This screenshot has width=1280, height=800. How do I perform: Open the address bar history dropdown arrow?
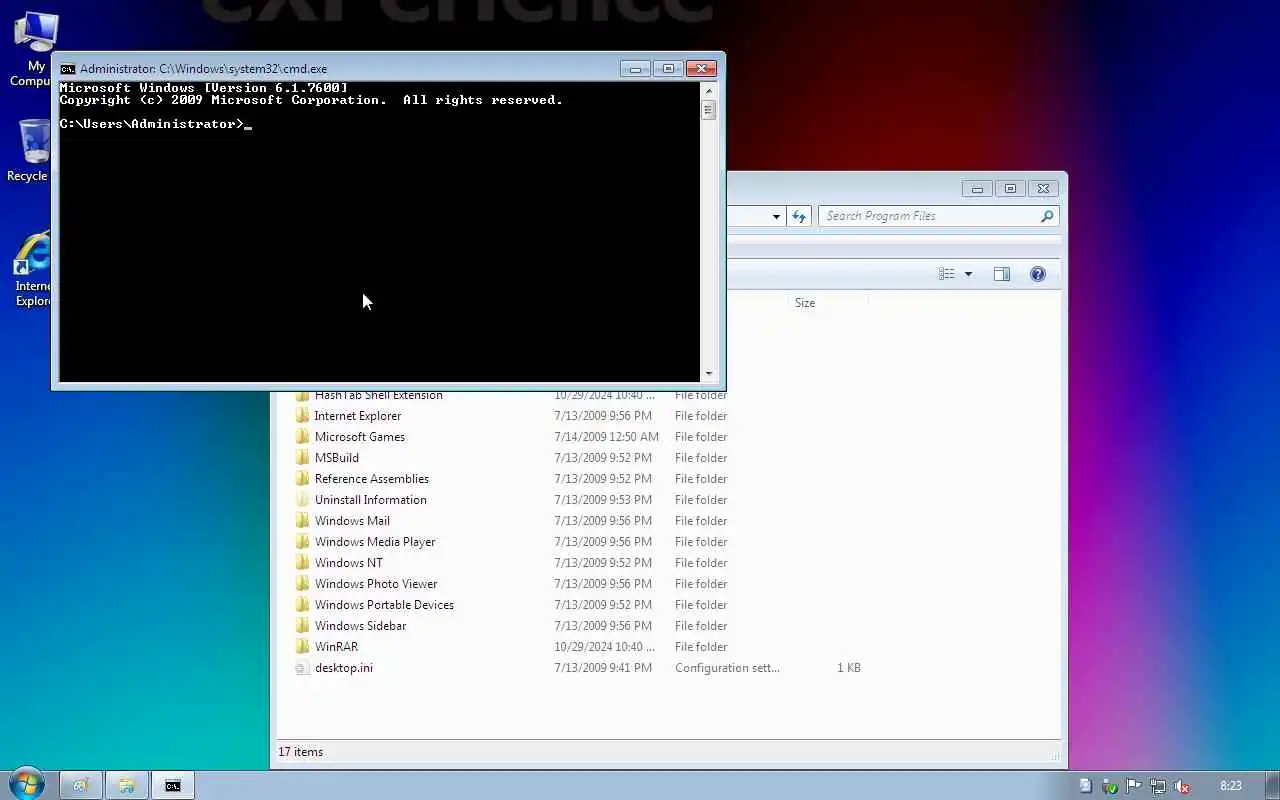(776, 216)
